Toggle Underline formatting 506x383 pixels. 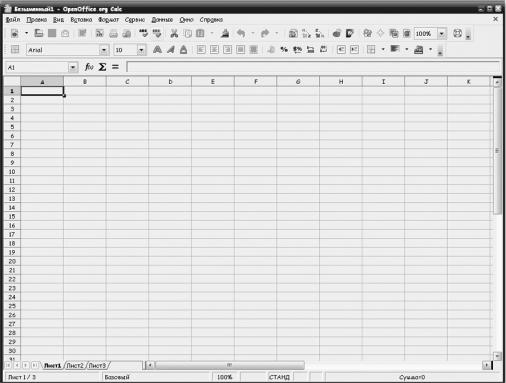pos(183,50)
